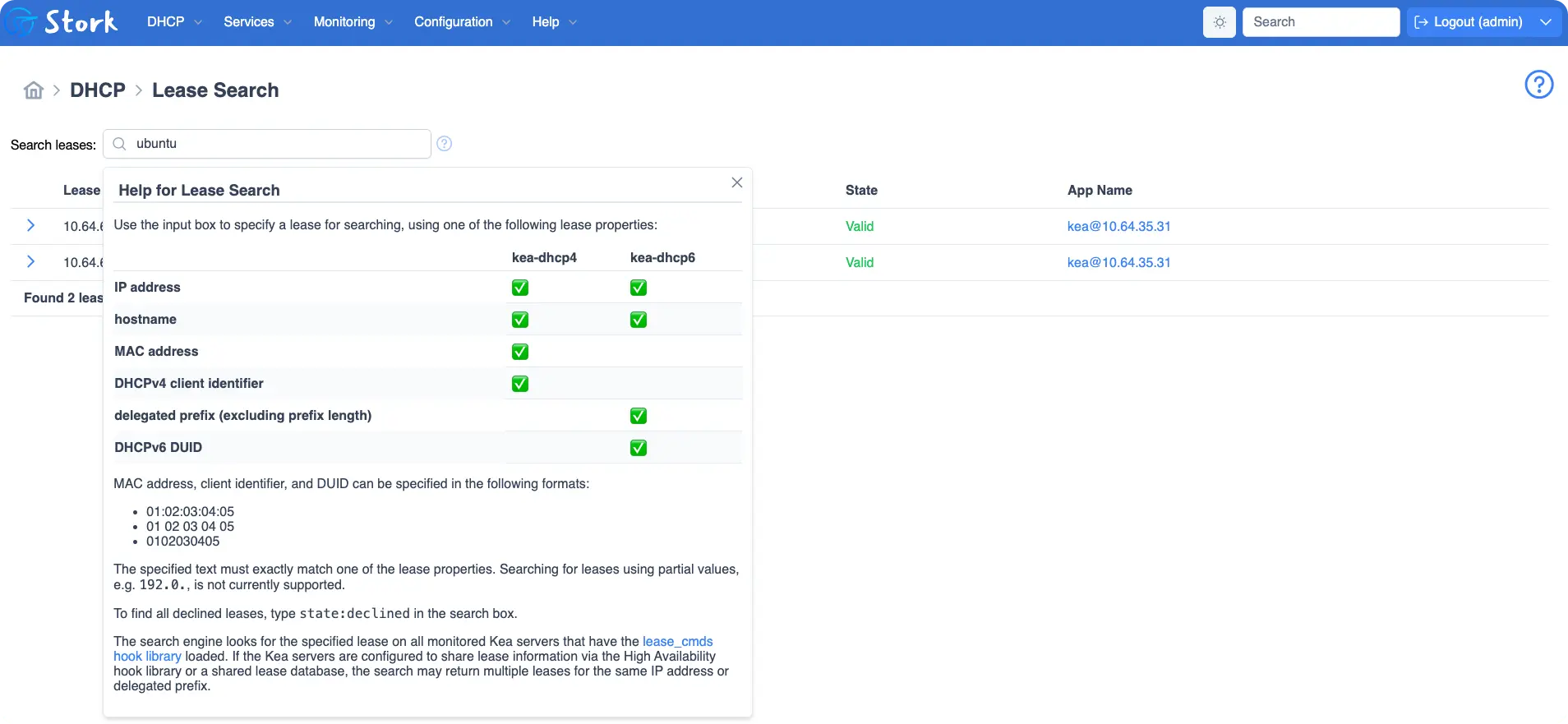
Task: Click magnifier icon in search leases box
Action: click(120, 144)
